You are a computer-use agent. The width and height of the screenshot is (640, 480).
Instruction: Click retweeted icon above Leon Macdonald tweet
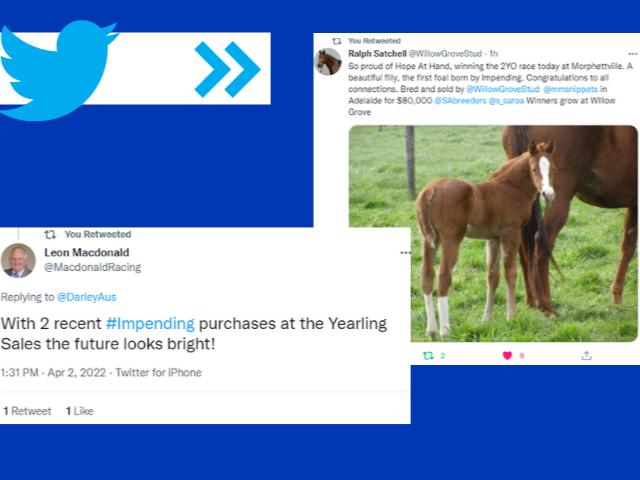tap(50, 234)
